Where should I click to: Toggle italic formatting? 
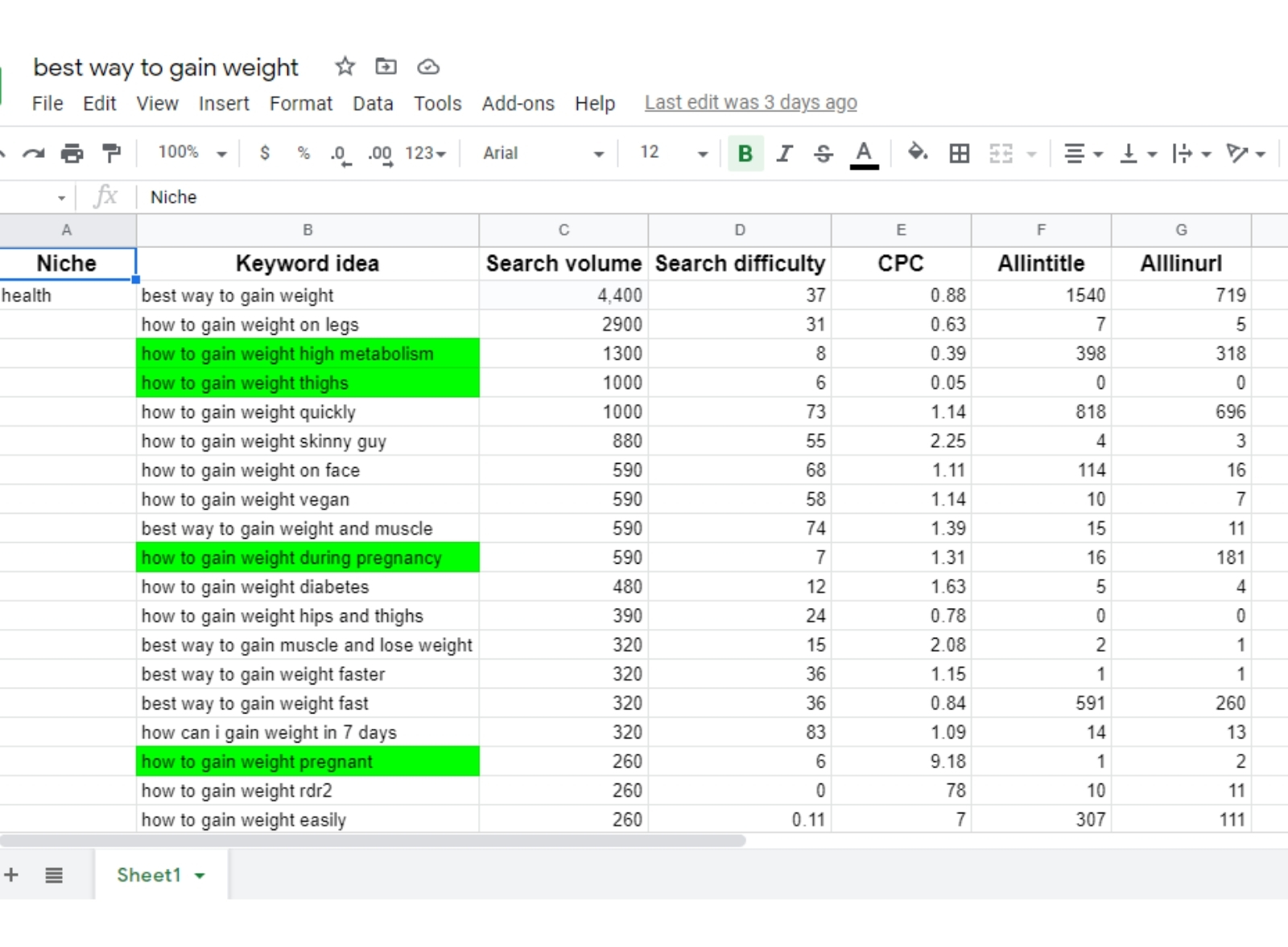[x=784, y=153]
